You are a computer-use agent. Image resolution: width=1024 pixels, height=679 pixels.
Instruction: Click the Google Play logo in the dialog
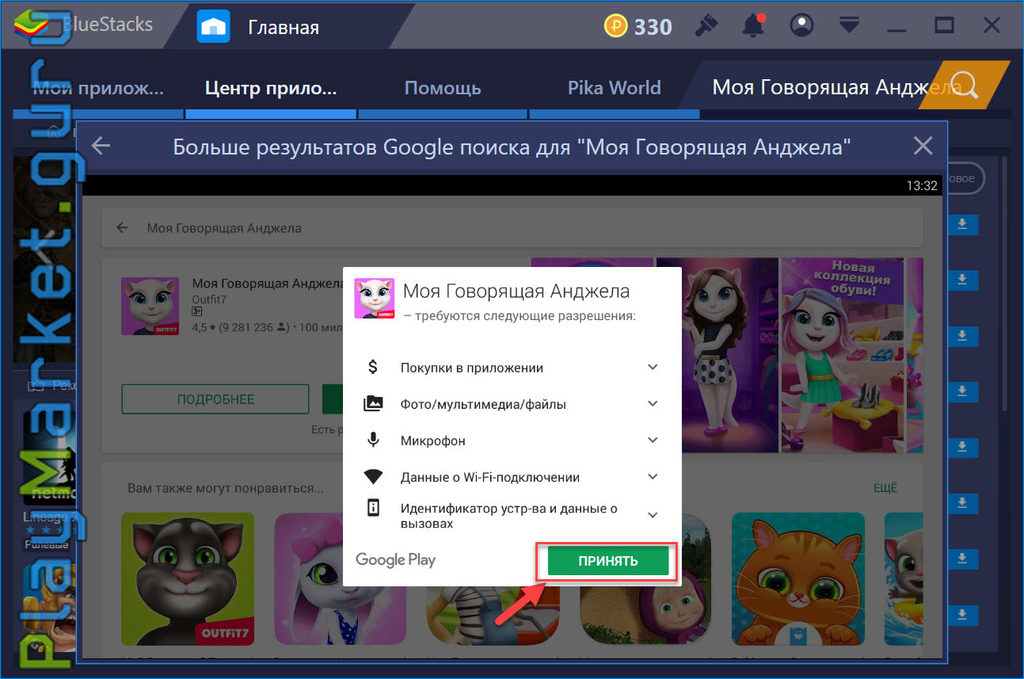pos(395,560)
